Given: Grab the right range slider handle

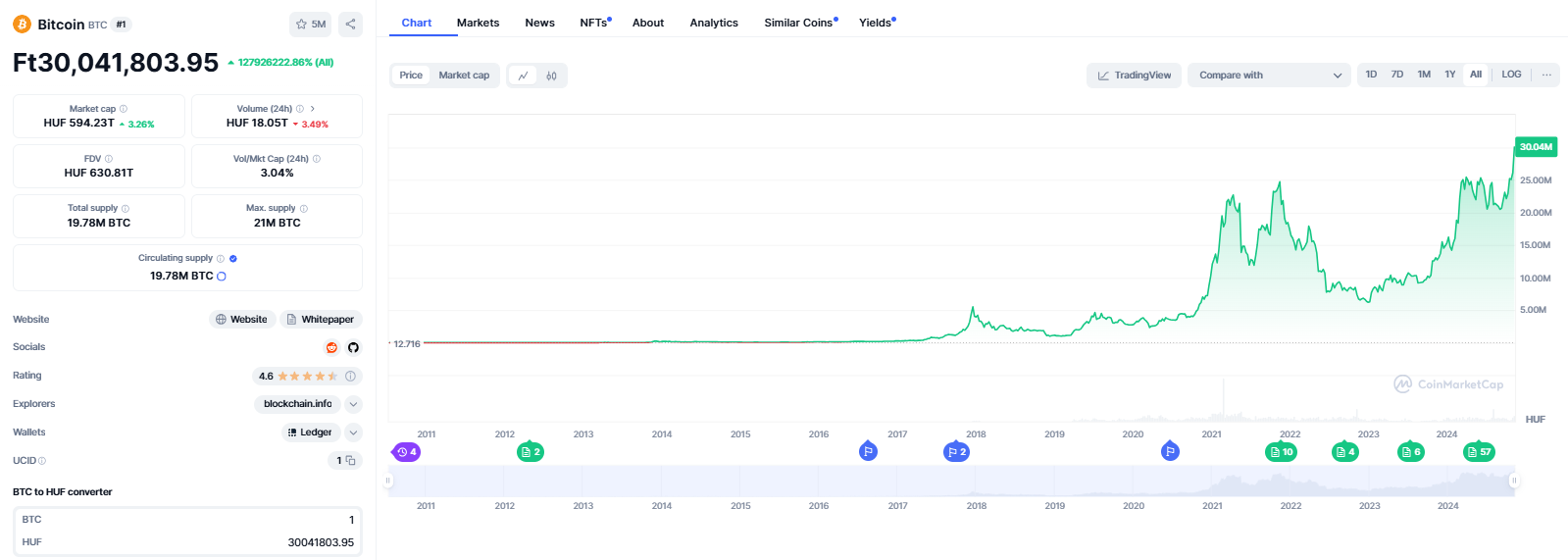Looking at the screenshot, I should coord(1515,481).
